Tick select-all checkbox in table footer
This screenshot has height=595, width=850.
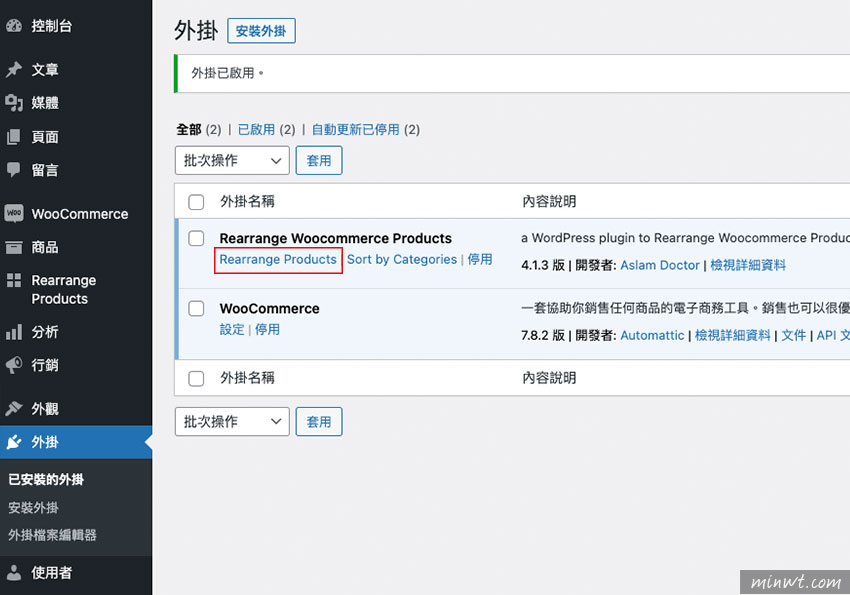pos(196,378)
